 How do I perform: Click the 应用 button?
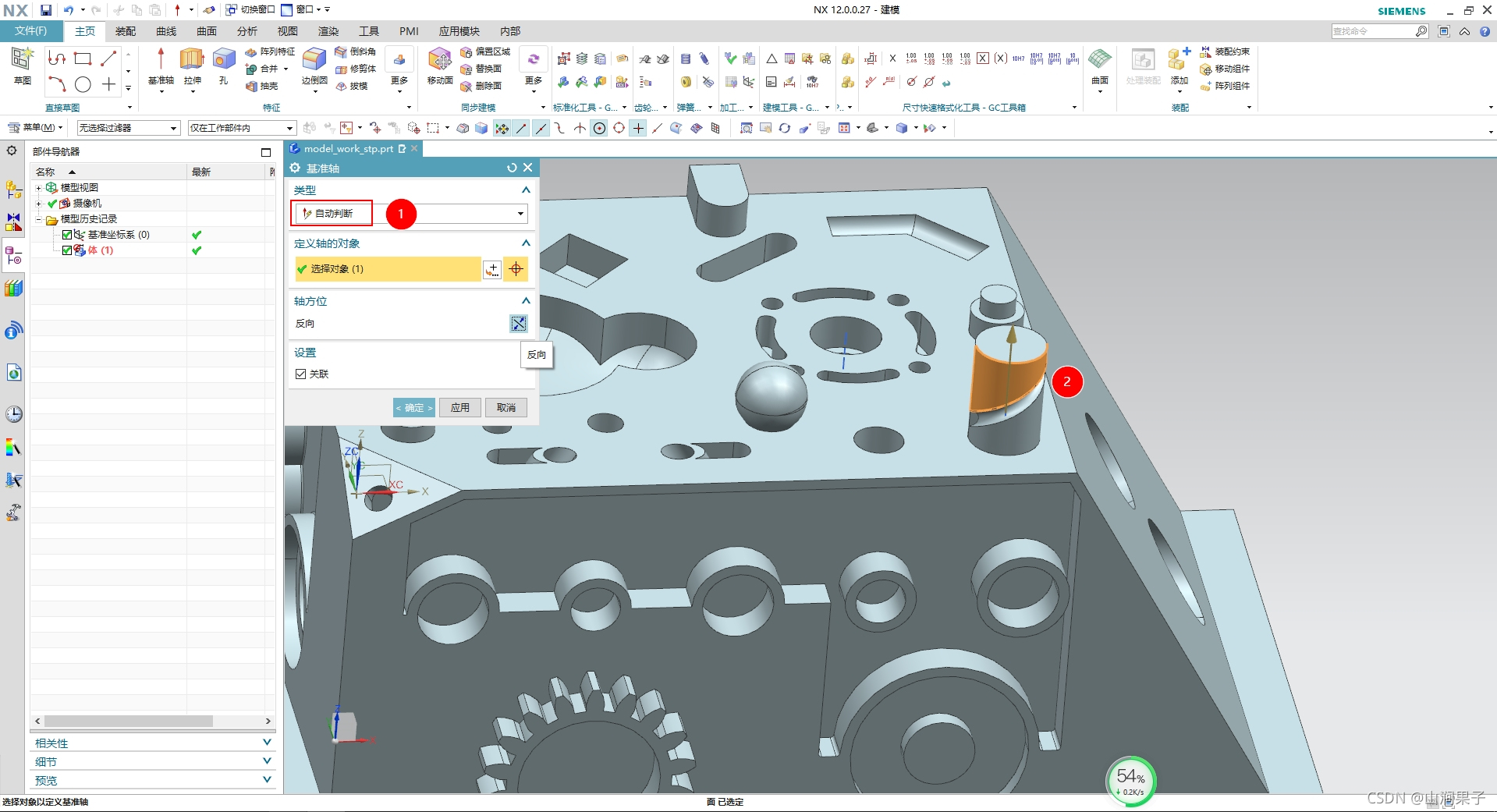coord(460,408)
